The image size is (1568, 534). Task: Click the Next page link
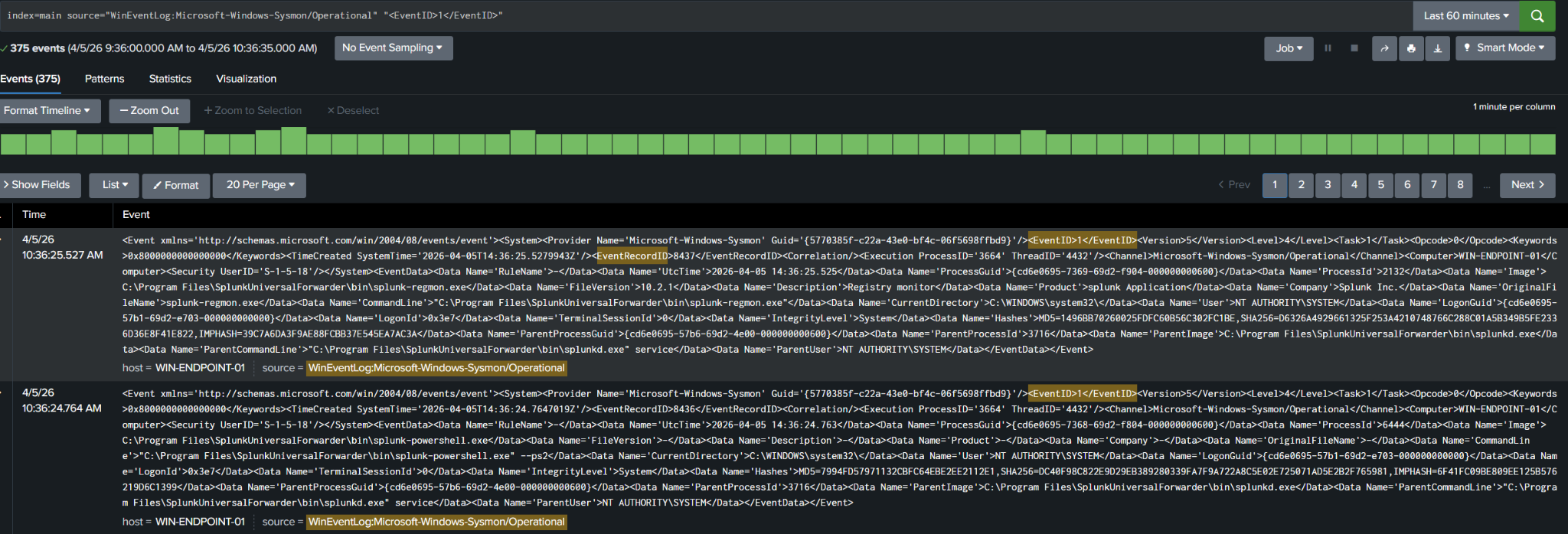1527,185
